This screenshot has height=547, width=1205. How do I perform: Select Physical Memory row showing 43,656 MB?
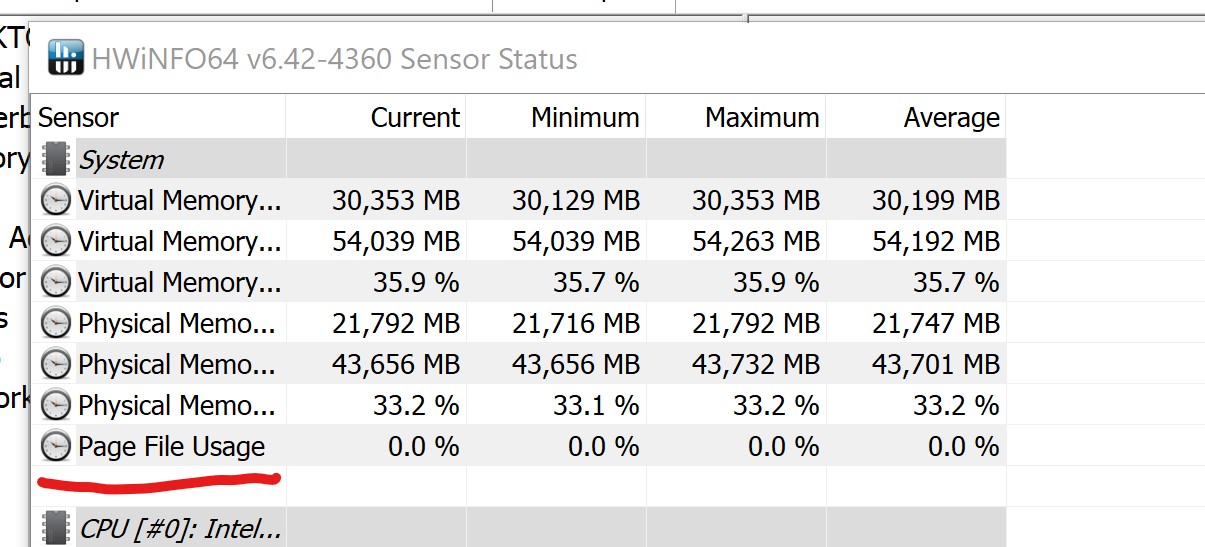pyautogui.click(x=519, y=364)
